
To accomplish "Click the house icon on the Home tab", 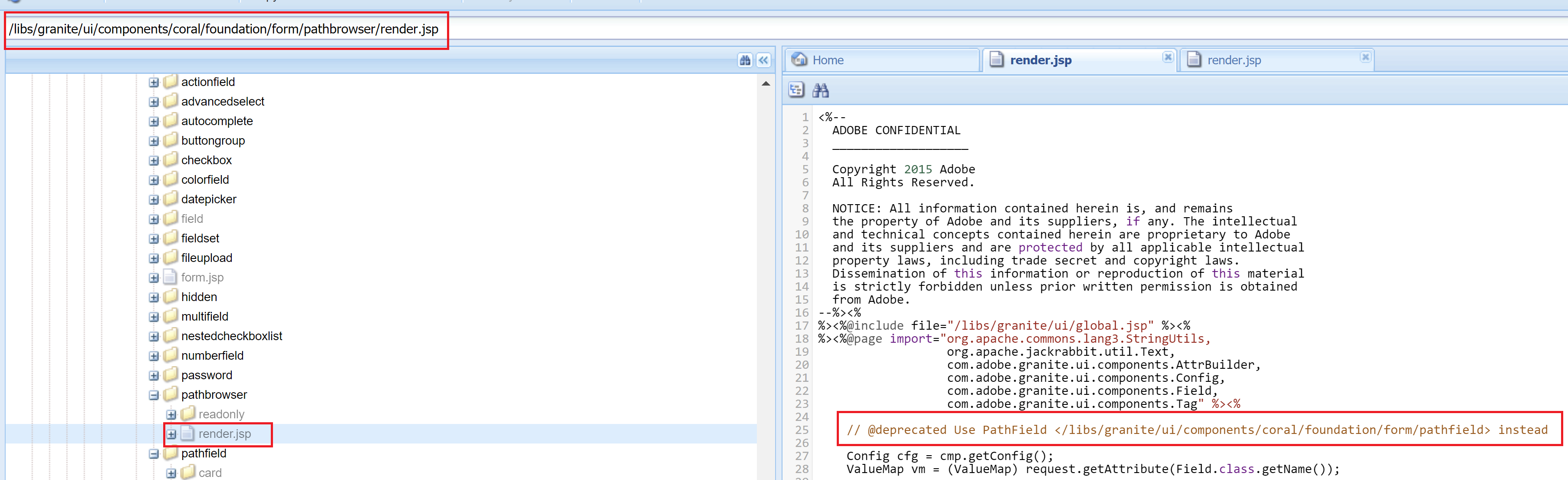I will 800,60.
